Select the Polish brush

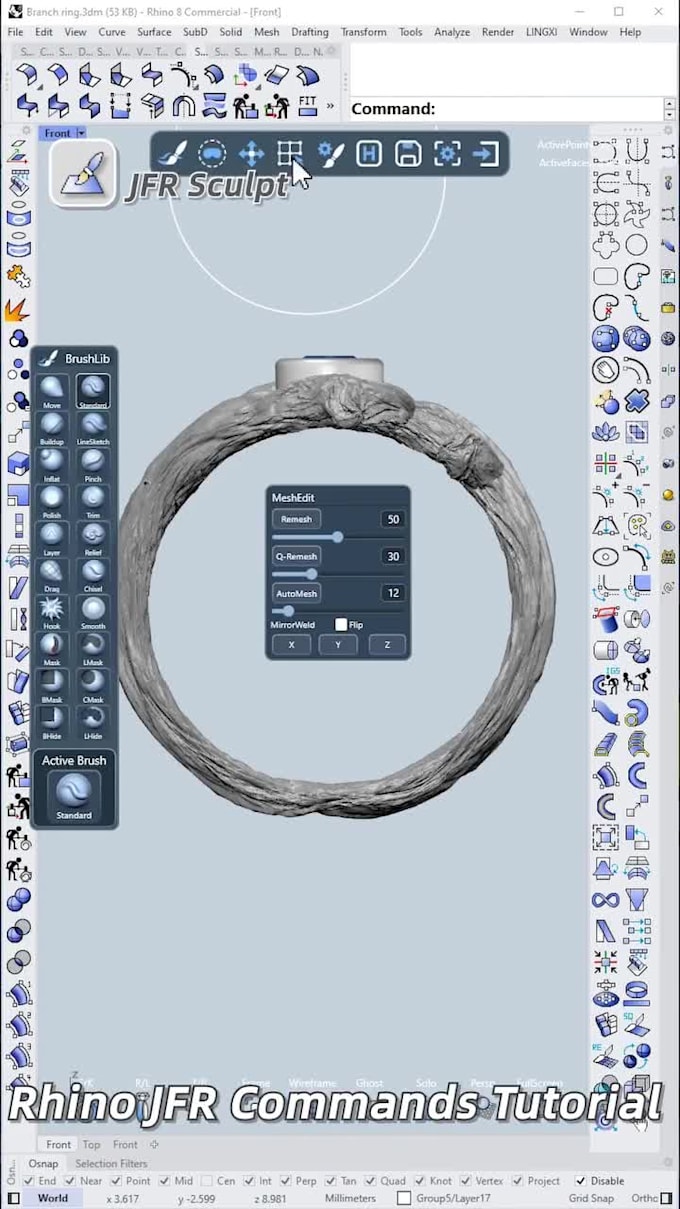click(52, 500)
